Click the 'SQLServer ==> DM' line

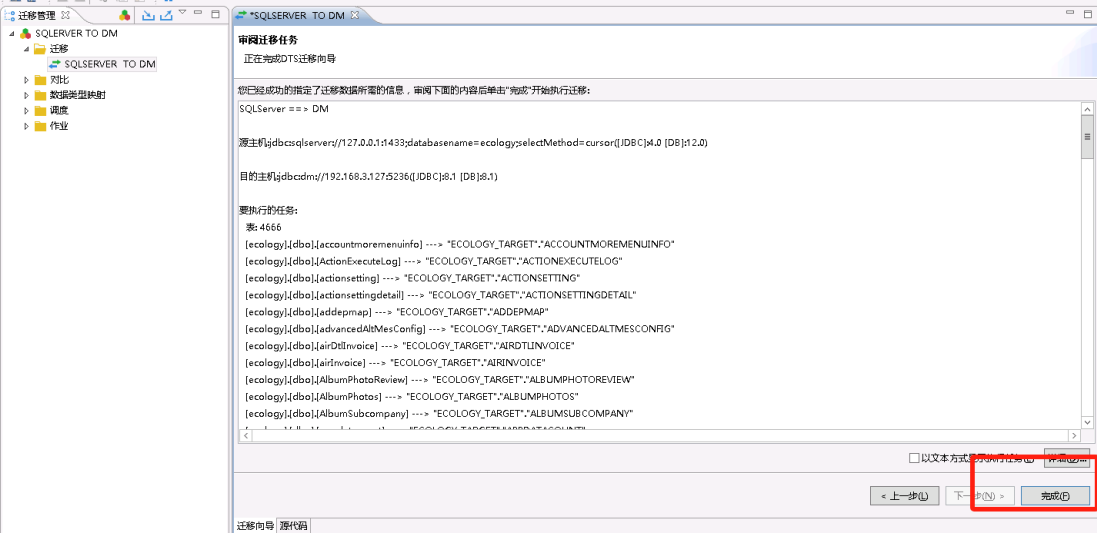pyautogui.click(x=284, y=109)
